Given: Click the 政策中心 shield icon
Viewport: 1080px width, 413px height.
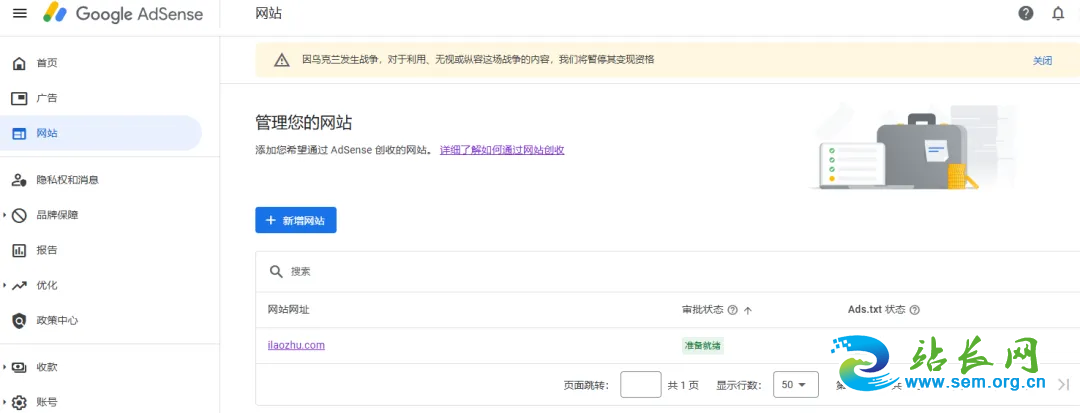Looking at the screenshot, I should coord(19,321).
